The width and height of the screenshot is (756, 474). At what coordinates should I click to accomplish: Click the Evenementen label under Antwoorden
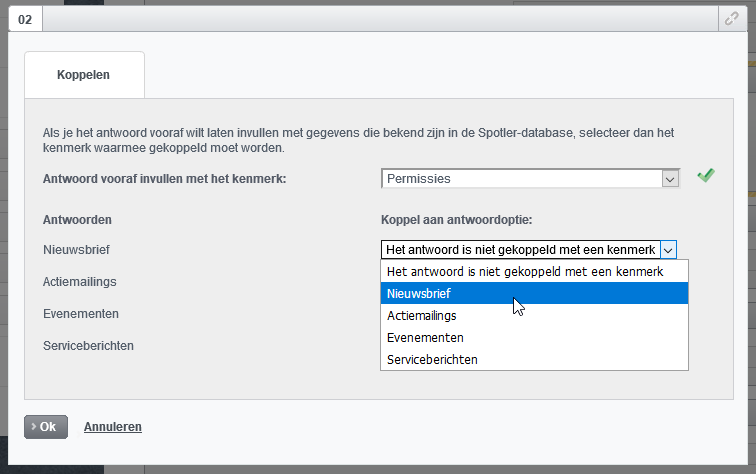tap(81, 313)
